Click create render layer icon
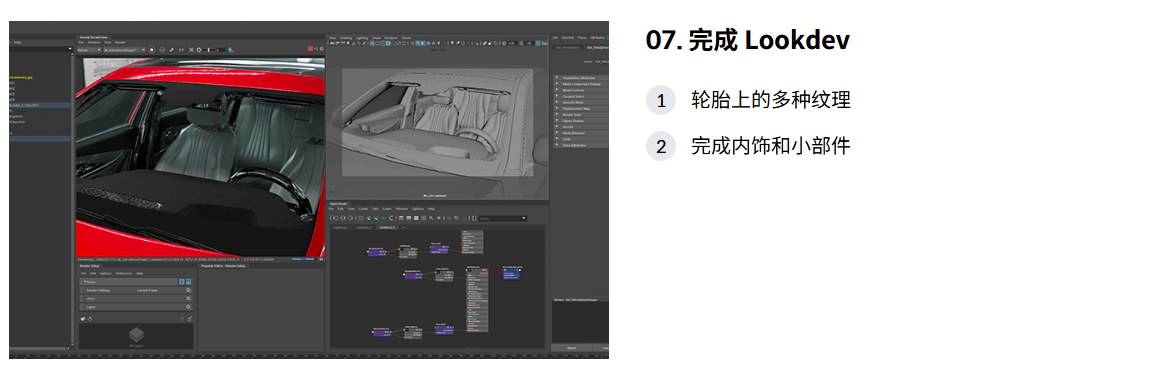Image resolution: width=1154 pixels, height=383 pixels. (x=82, y=318)
